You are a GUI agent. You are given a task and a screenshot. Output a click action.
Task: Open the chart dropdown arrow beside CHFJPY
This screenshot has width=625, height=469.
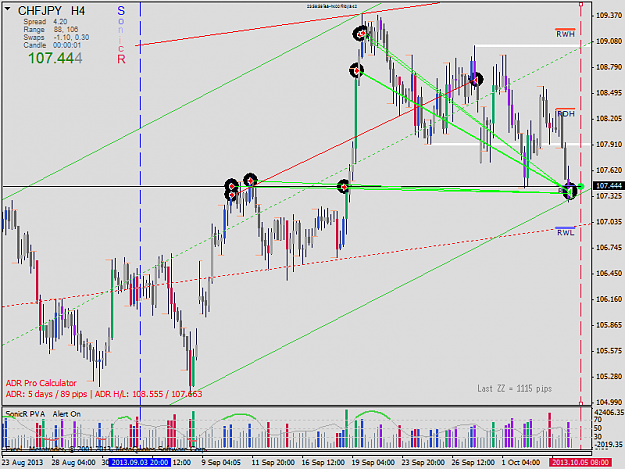(x=8, y=9)
